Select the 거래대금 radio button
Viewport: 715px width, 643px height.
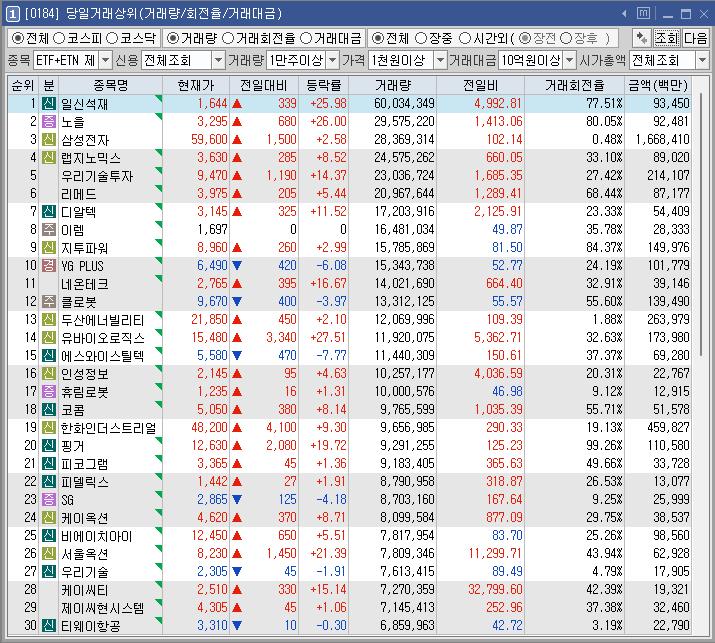(x=306, y=38)
